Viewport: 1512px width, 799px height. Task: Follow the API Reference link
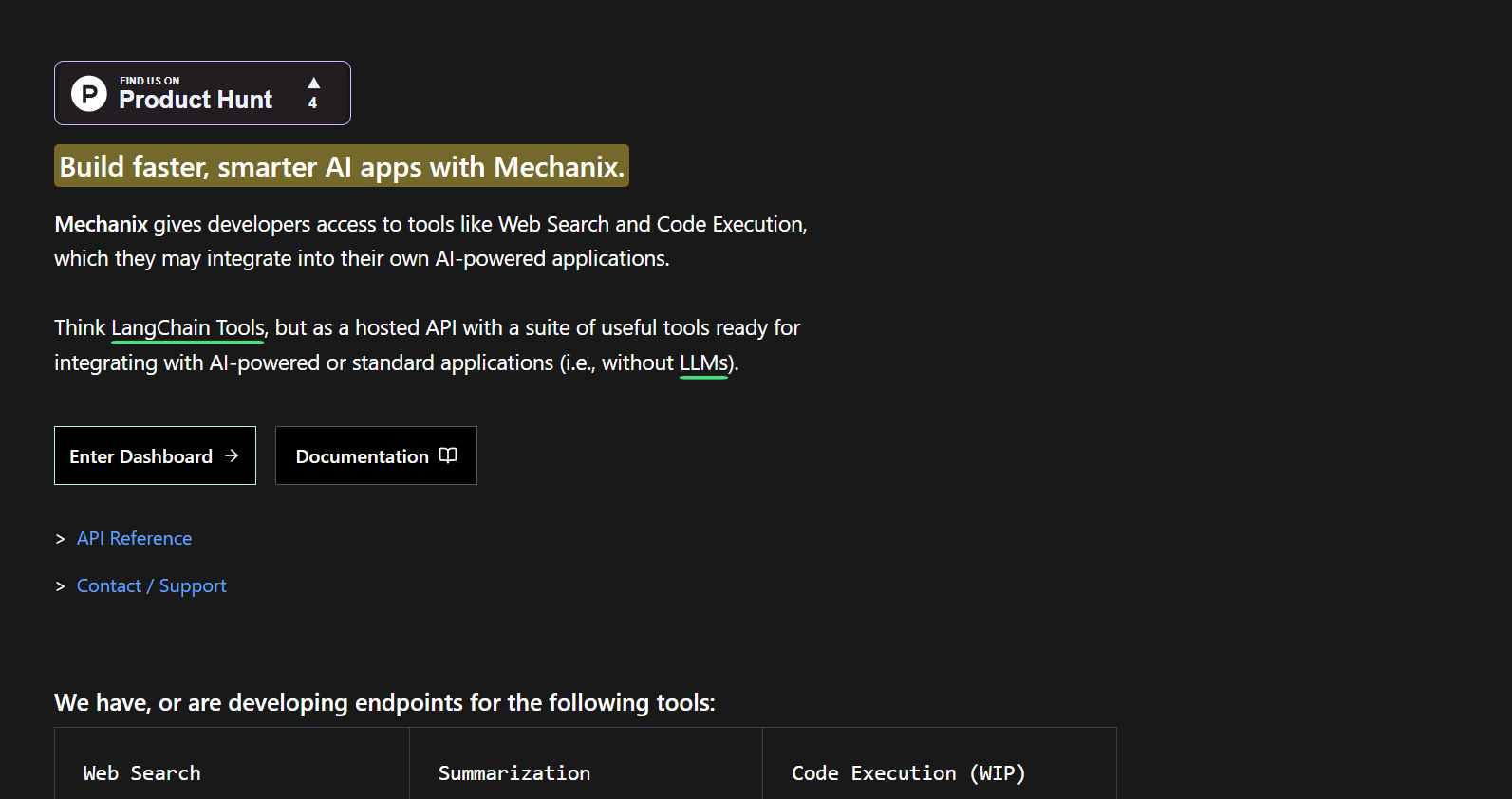point(134,538)
